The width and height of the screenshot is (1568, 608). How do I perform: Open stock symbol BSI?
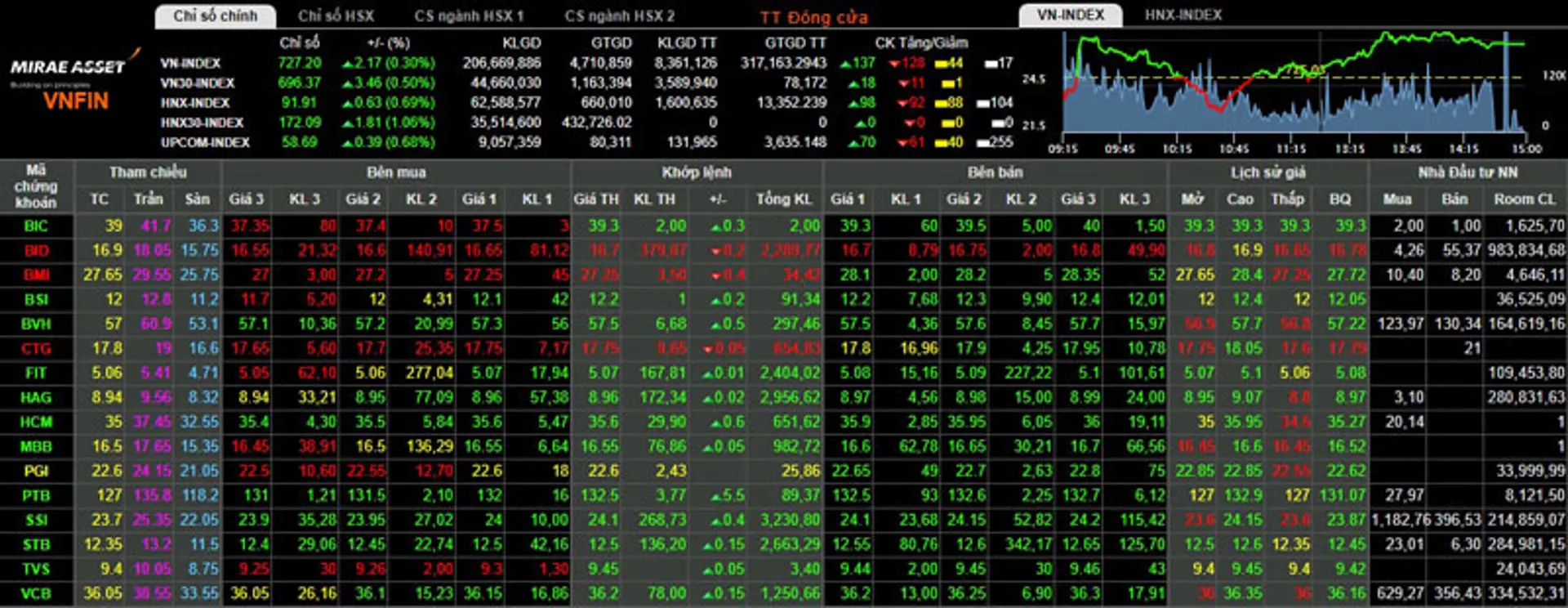pos(36,300)
